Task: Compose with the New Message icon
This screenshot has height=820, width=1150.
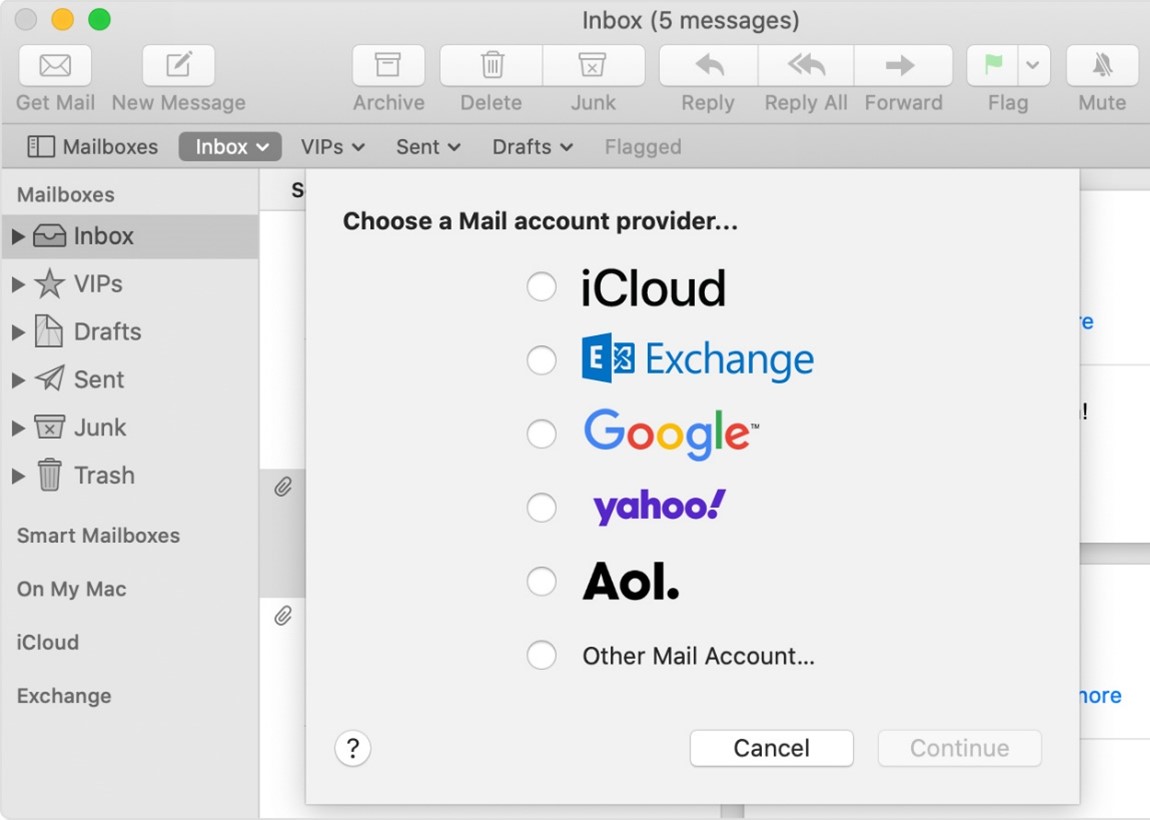Action: tap(178, 65)
